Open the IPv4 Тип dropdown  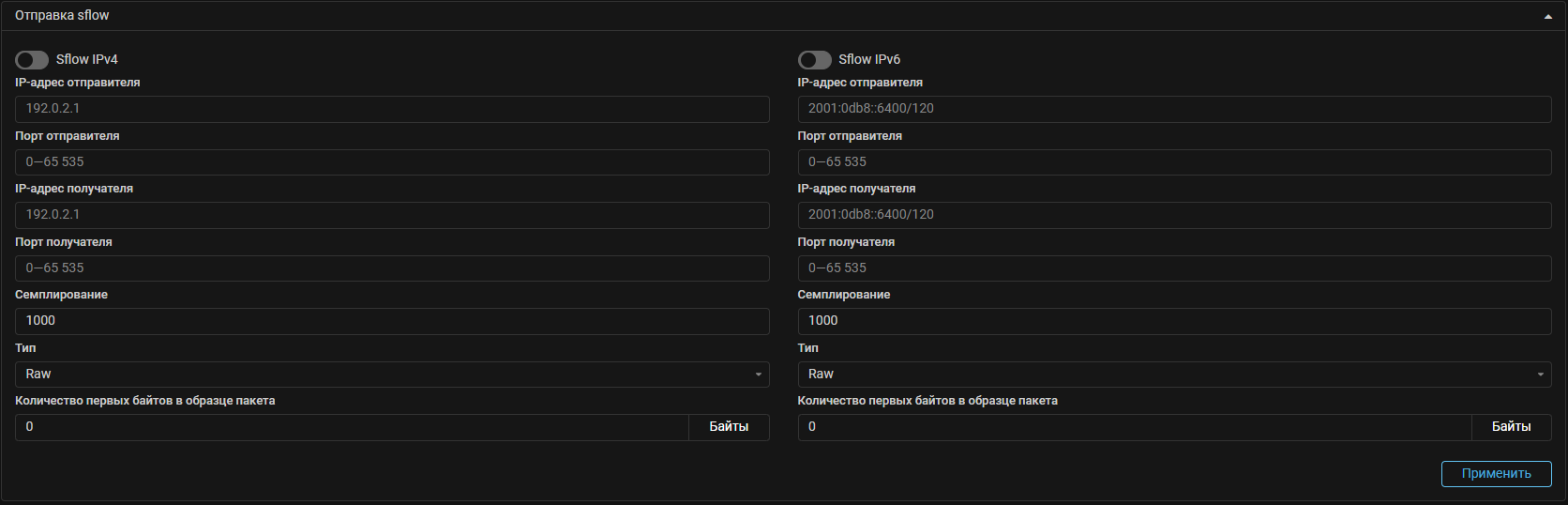pos(392,375)
